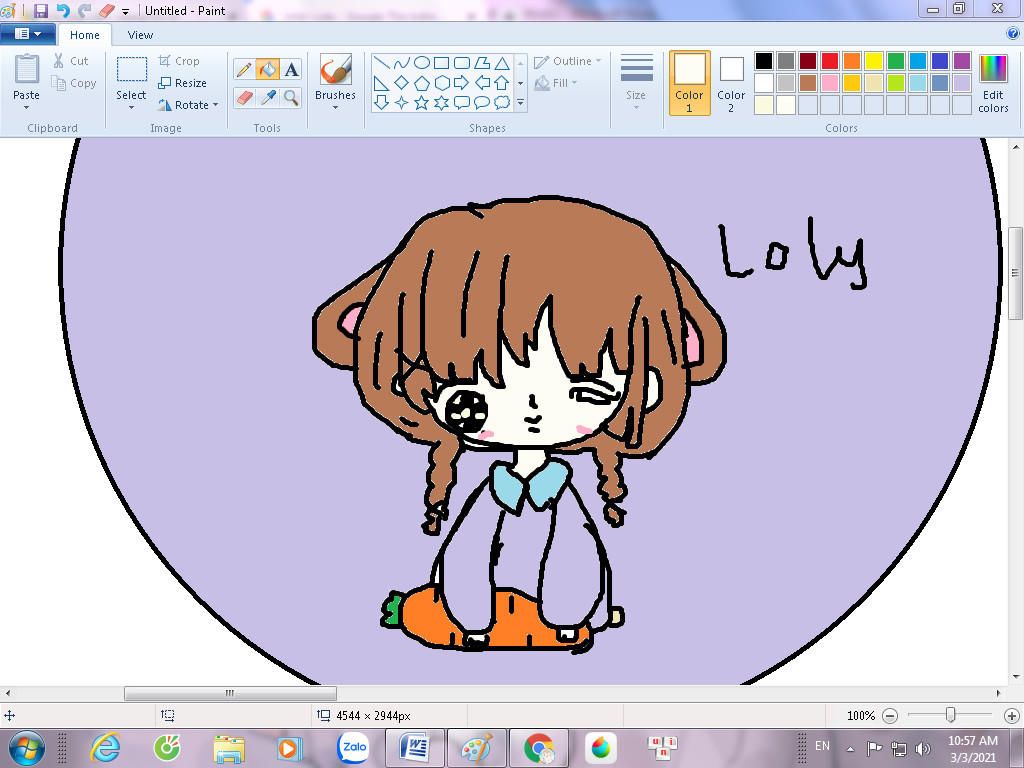Choose the Line shape
1024x768 pixels.
(x=382, y=63)
